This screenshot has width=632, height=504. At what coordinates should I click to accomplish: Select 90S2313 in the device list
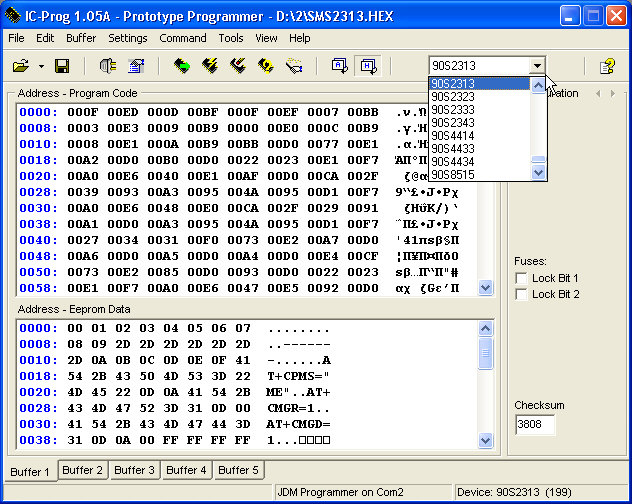coord(480,83)
